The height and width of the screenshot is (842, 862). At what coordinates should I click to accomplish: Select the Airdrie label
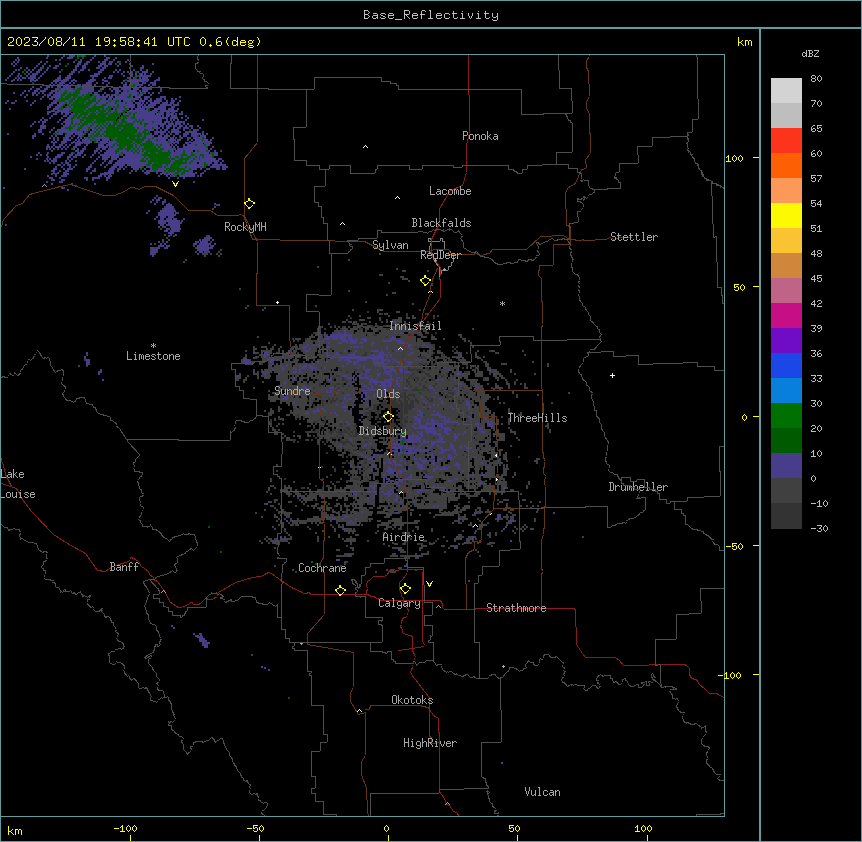click(403, 537)
